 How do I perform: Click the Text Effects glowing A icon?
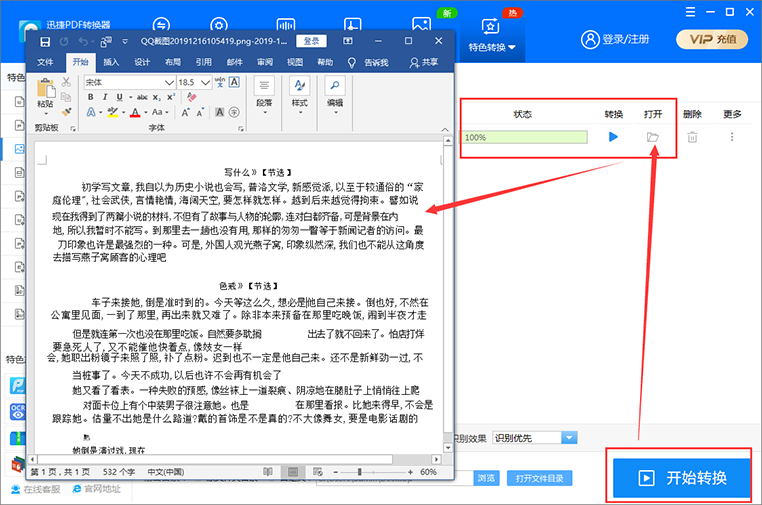[x=91, y=112]
